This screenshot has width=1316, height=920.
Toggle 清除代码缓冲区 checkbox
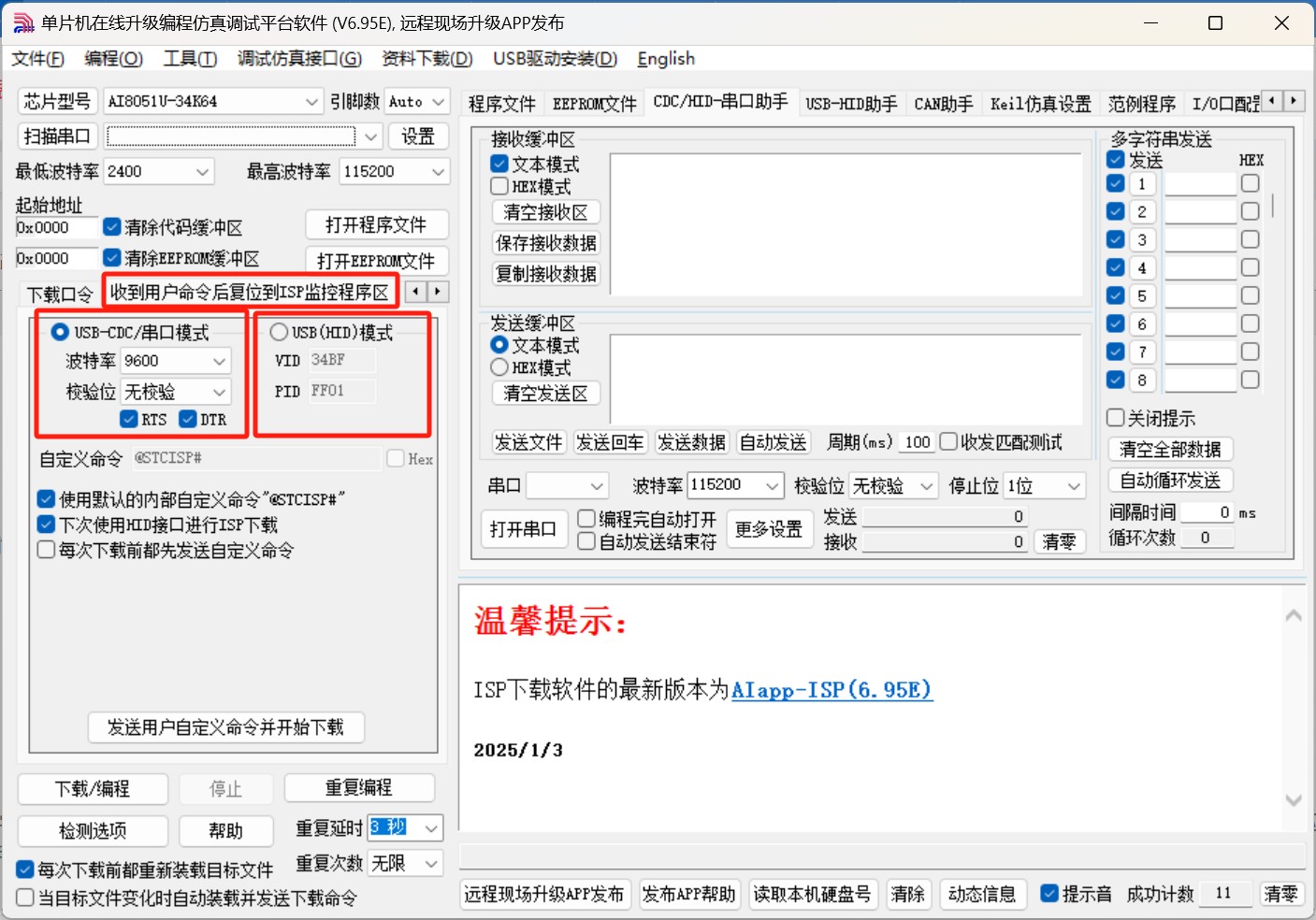[112, 227]
